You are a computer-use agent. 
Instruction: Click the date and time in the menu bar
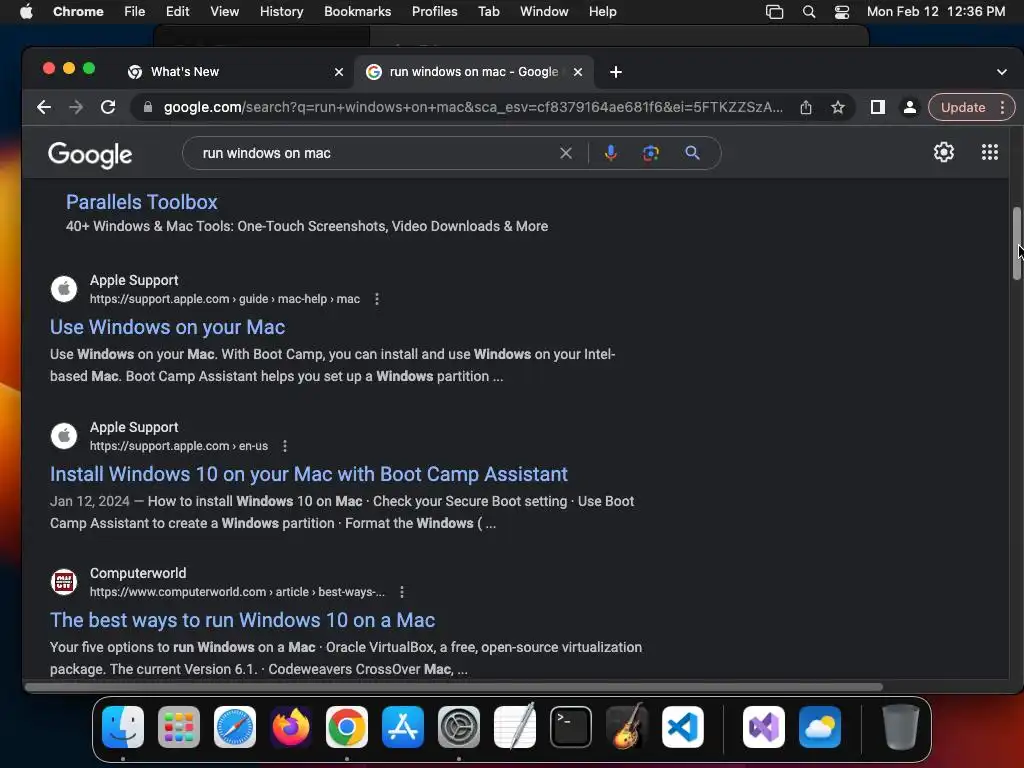[936, 12]
